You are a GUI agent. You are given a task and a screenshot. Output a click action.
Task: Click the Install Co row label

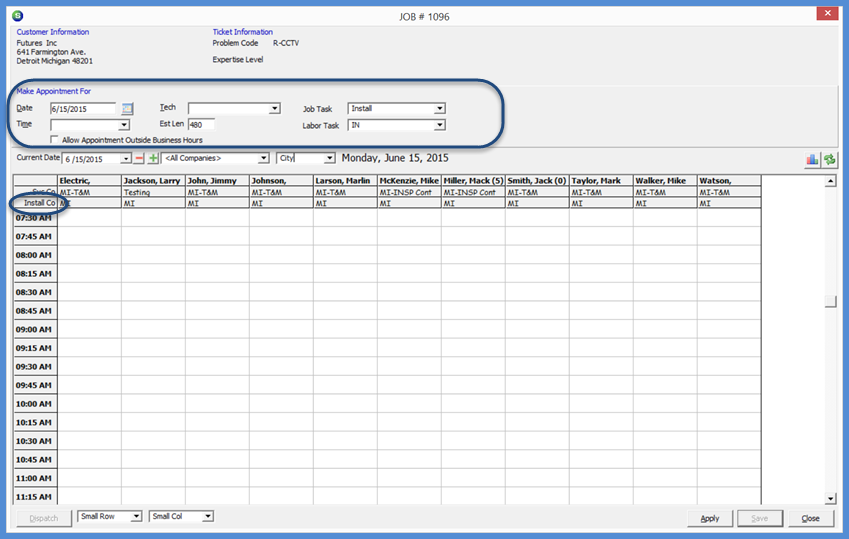(36, 203)
